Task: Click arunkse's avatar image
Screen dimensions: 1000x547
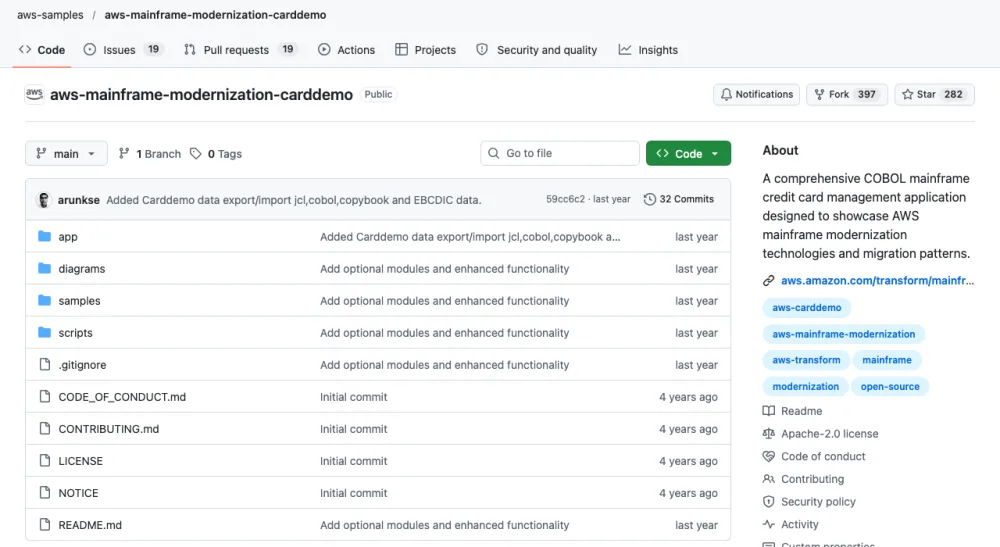Action: tap(43, 200)
